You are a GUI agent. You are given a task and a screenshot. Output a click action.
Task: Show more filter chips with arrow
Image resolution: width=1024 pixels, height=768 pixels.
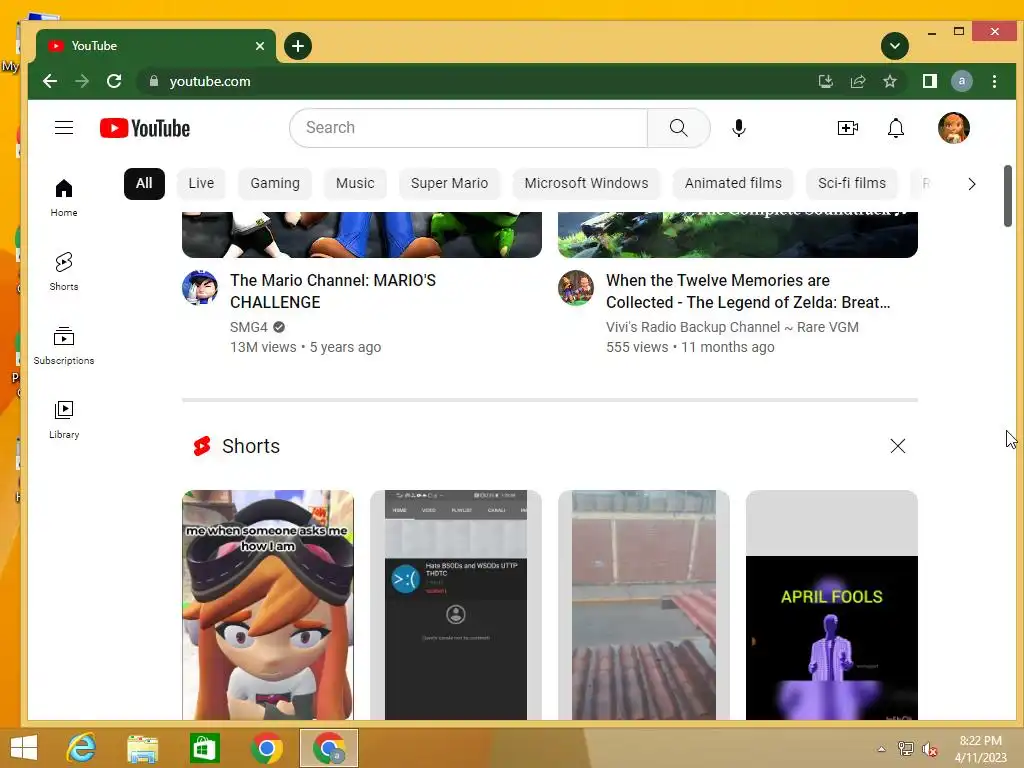971,184
